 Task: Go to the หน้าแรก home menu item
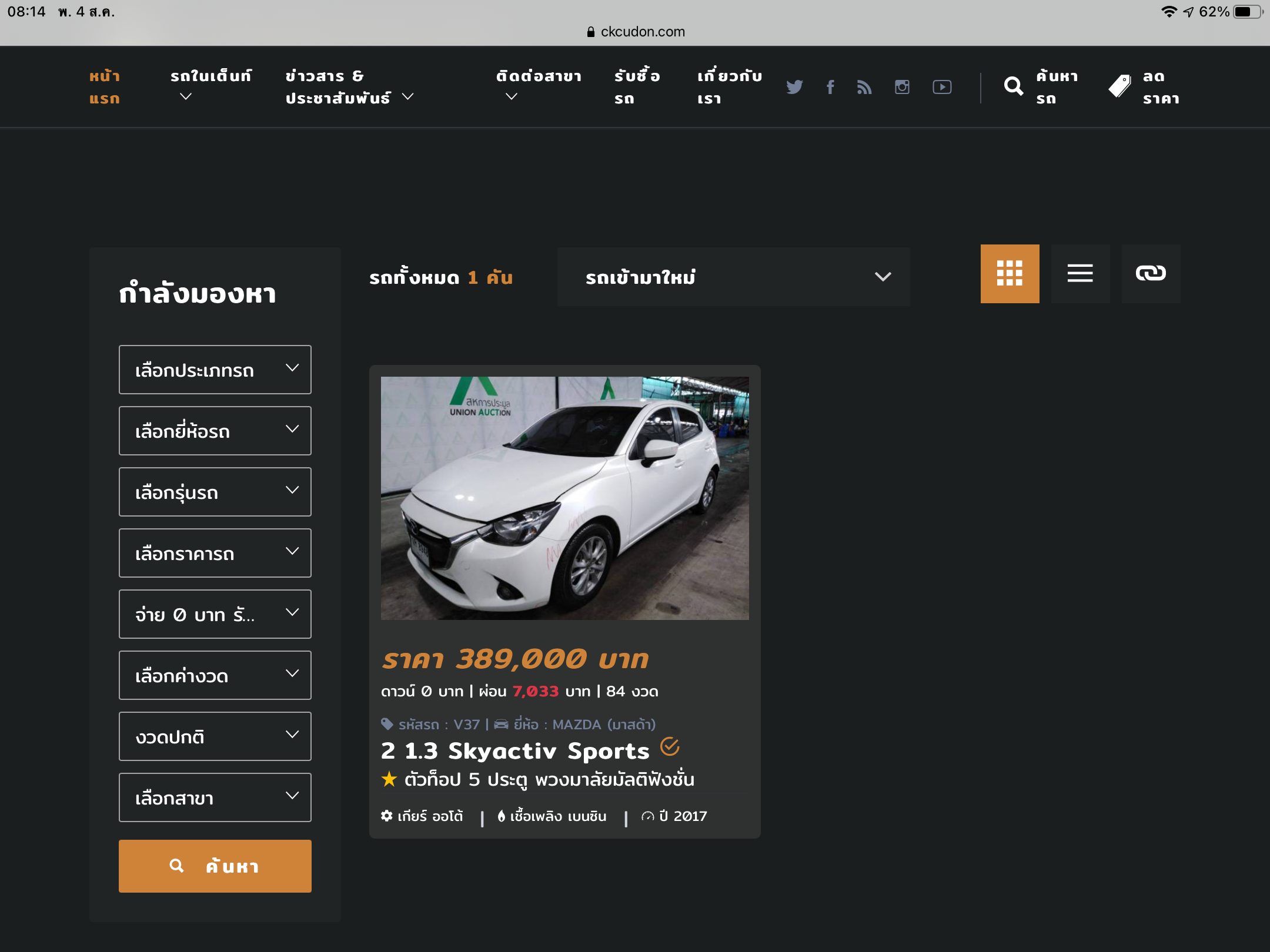[105, 87]
